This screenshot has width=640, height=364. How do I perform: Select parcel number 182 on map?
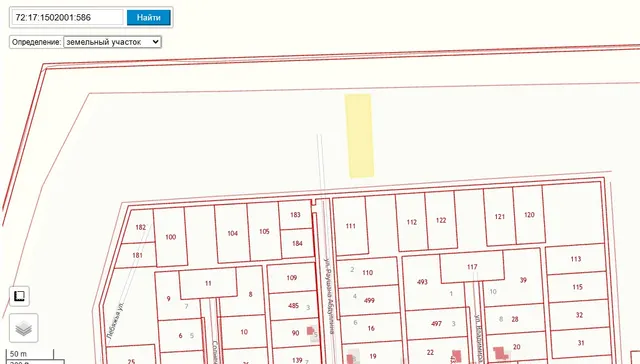(x=140, y=227)
